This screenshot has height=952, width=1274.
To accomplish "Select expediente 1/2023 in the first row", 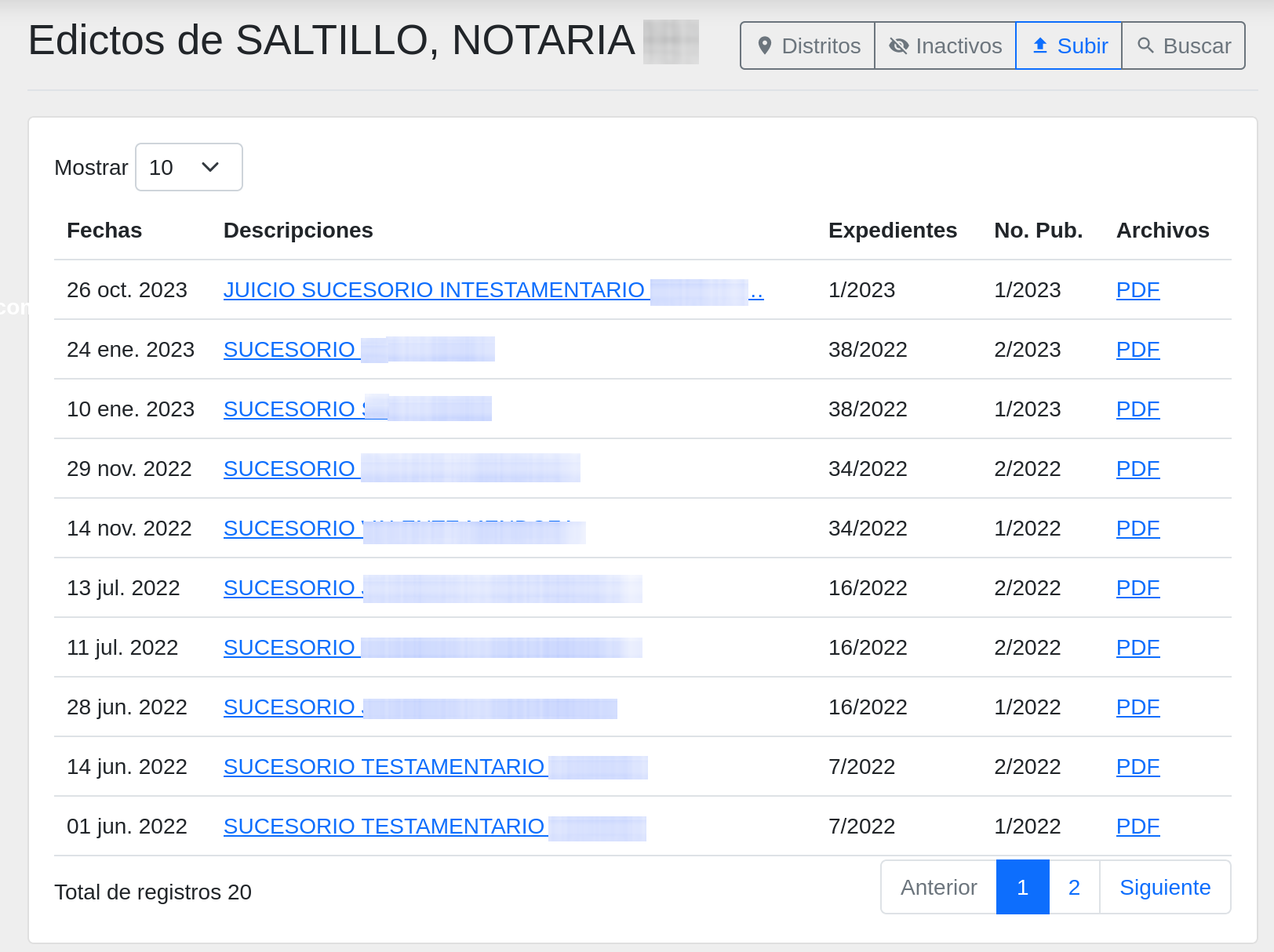I will pos(861,290).
